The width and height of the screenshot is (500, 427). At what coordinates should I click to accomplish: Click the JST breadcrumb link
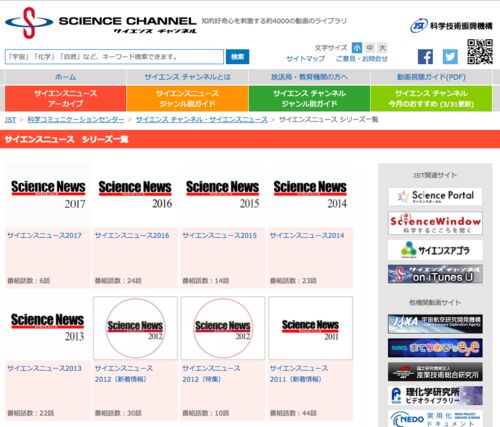[x=10, y=120]
